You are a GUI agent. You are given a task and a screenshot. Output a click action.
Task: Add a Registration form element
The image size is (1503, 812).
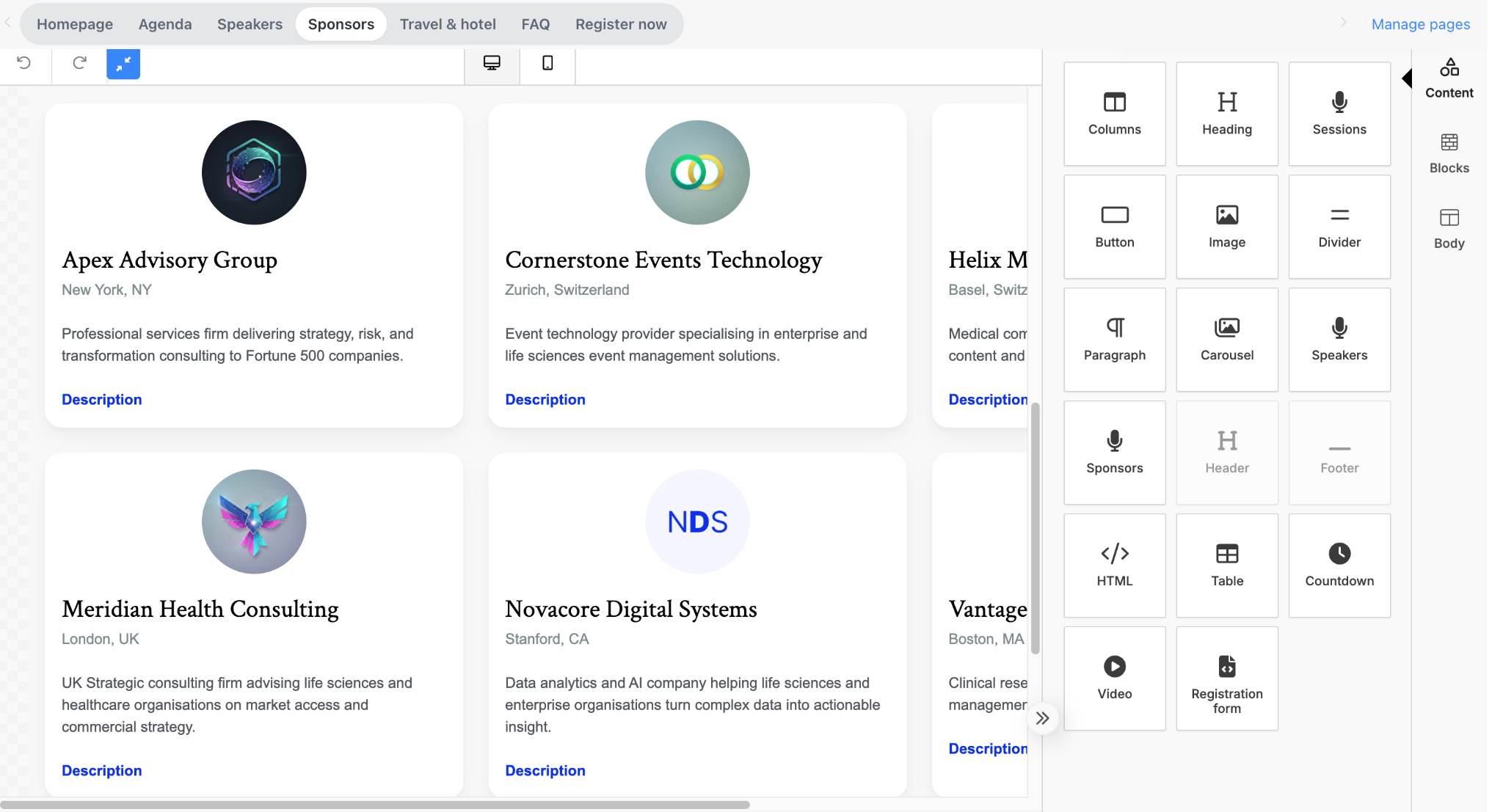pos(1227,679)
